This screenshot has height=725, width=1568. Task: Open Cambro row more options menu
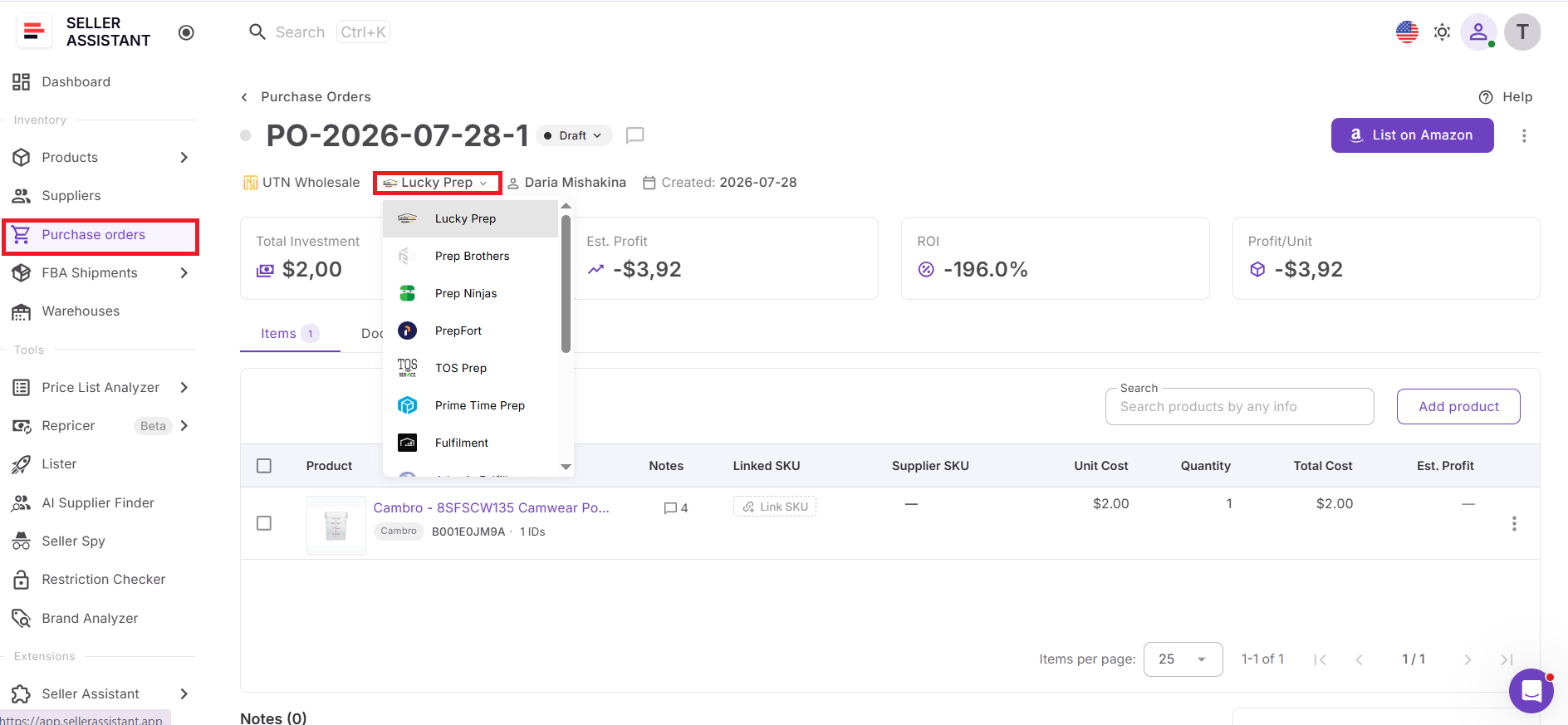pos(1514,523)
